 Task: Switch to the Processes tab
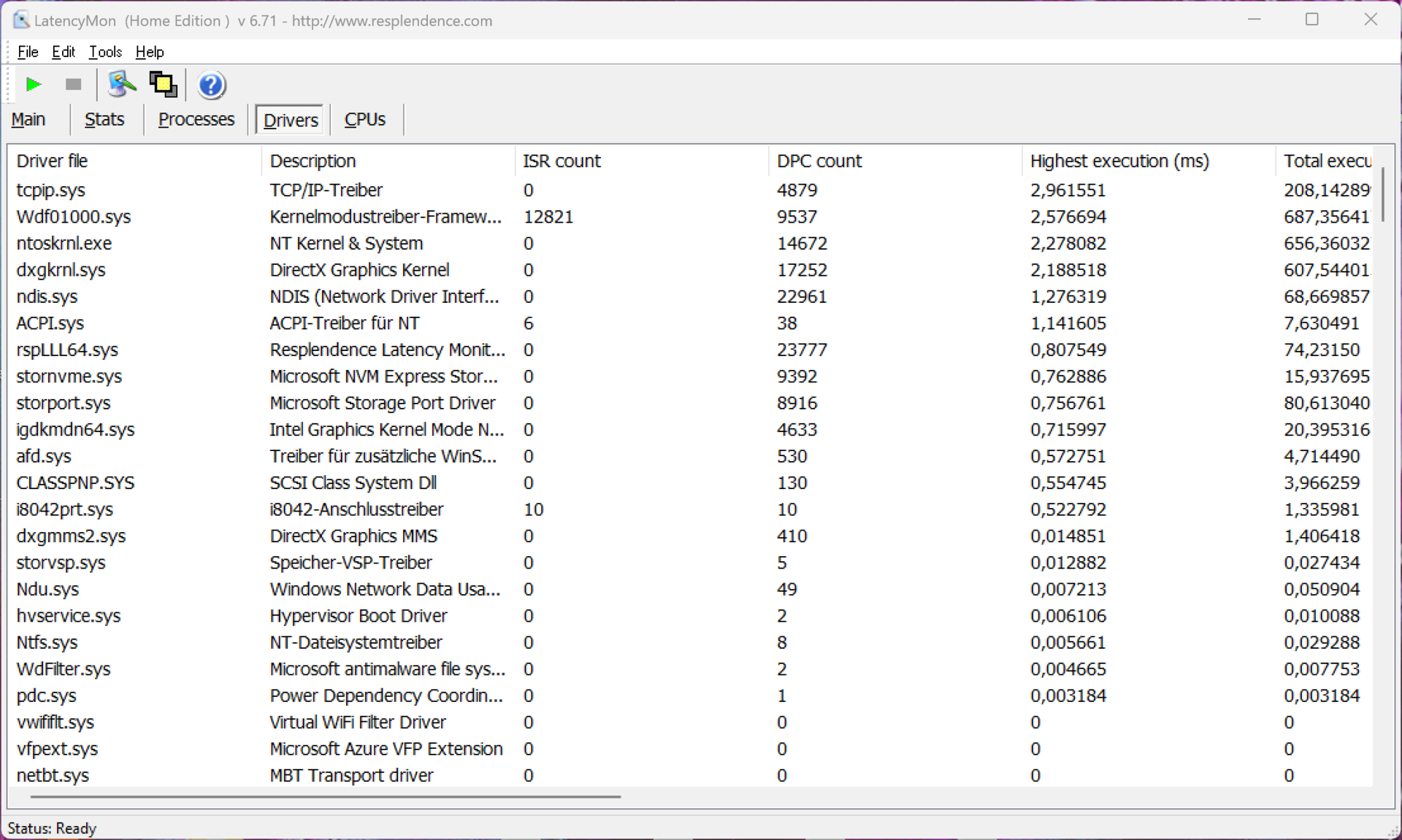click(196, 119)
